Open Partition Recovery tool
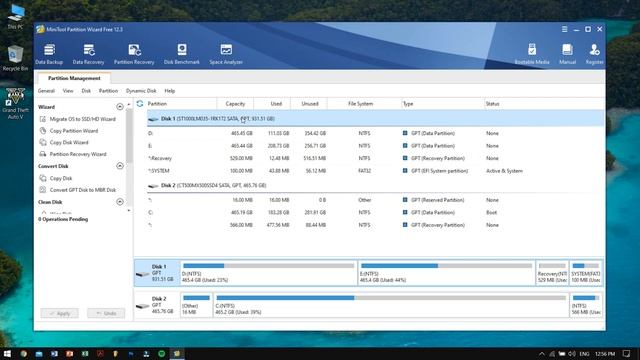640x360 pixels. point(134,54)
